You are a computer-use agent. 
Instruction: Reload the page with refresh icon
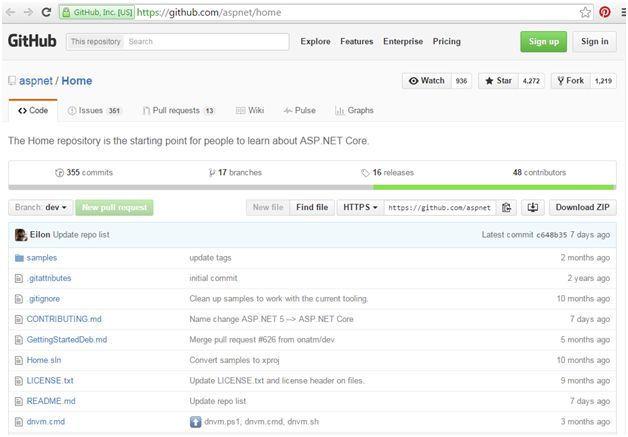[46, 12]
